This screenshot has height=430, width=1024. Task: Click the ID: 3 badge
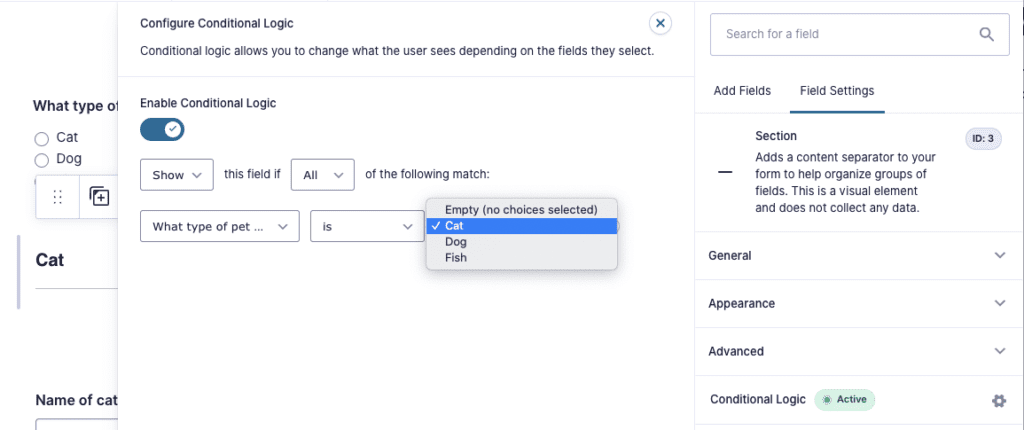(x=983, y=139)
